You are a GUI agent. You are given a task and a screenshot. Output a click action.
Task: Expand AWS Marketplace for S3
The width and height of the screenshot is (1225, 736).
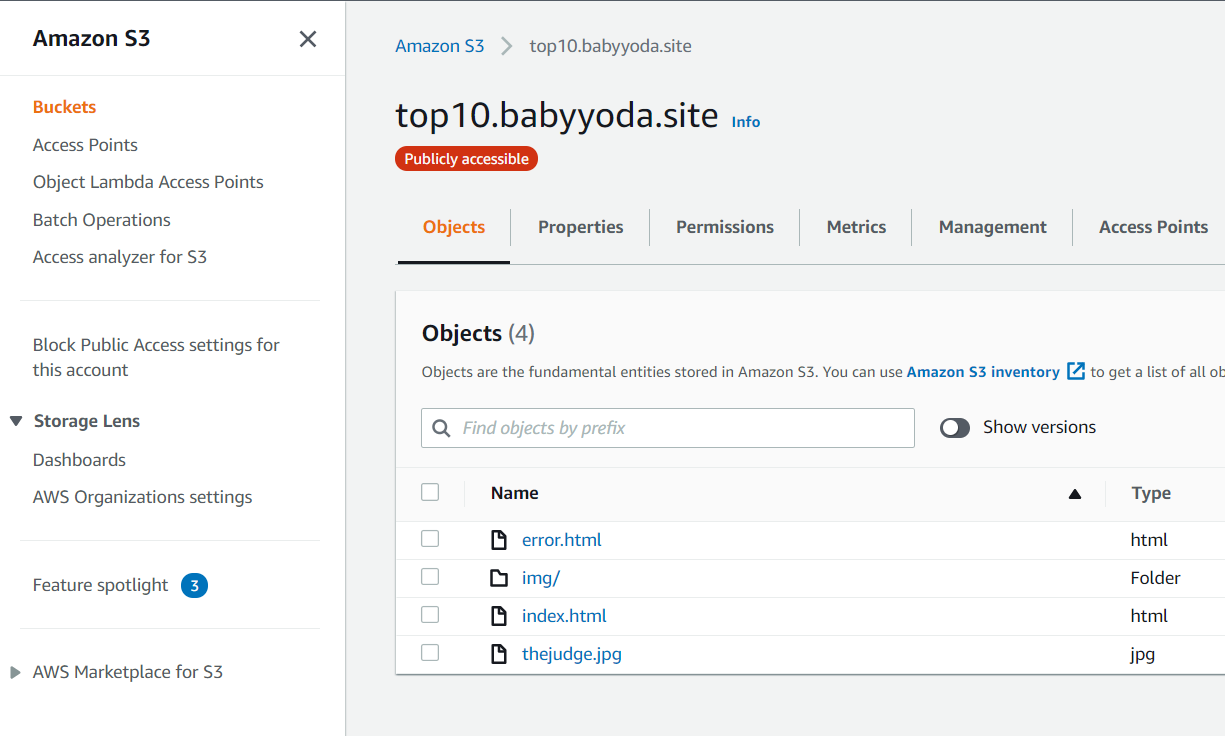click(x=15, y=673)
